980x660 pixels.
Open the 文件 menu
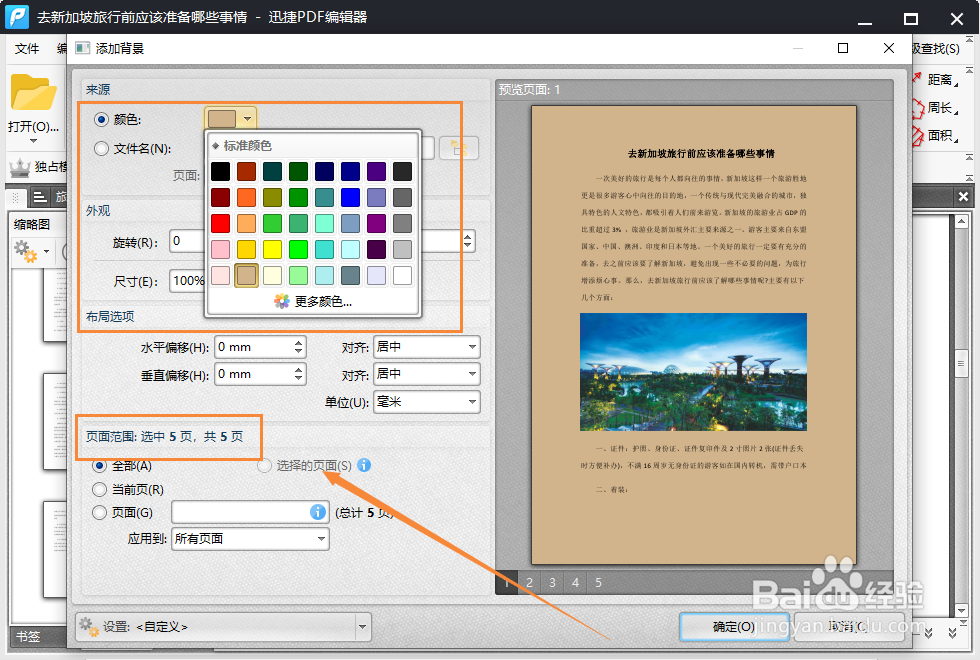pos(27,47)
